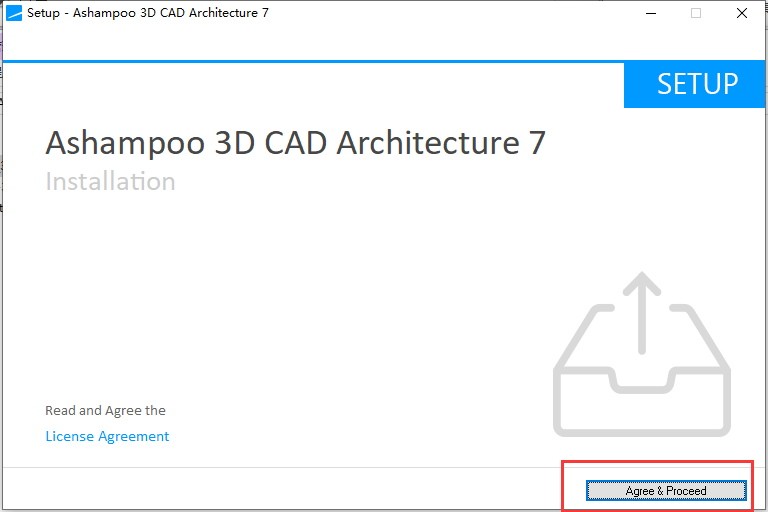The width and height of the screenshot is (768, 512).
Task: Close the Ashampoo setup window
Action: pyautogui.click(x=742, y=13)
